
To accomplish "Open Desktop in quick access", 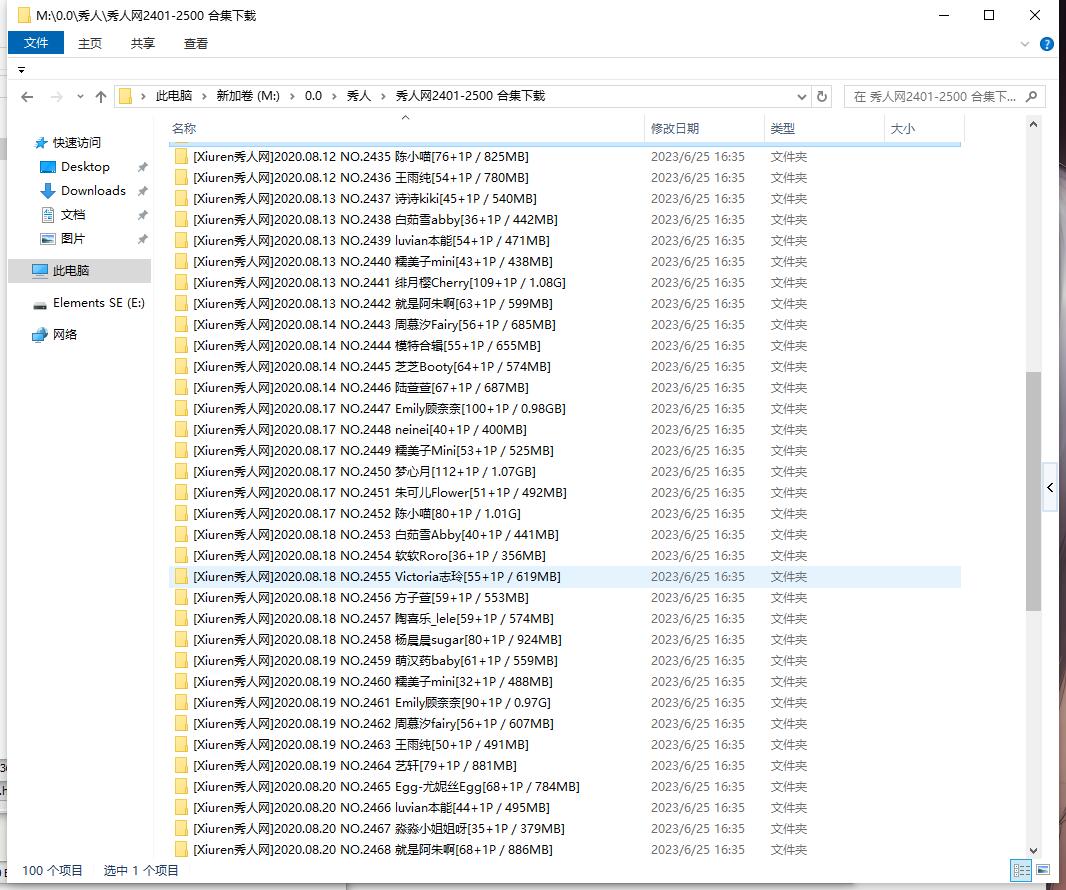I will [85, 167].
